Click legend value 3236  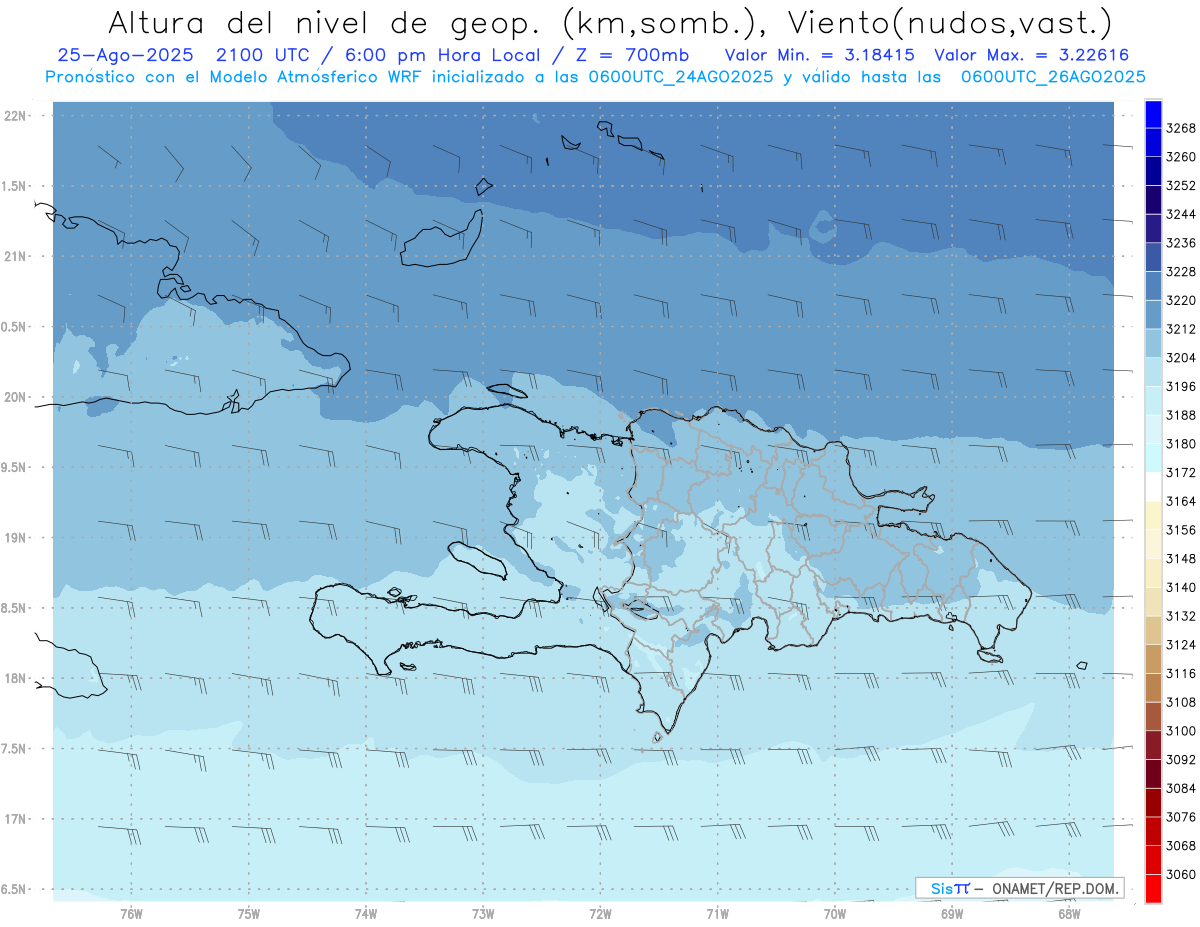pyautogui.click(x=1181, y=243)
